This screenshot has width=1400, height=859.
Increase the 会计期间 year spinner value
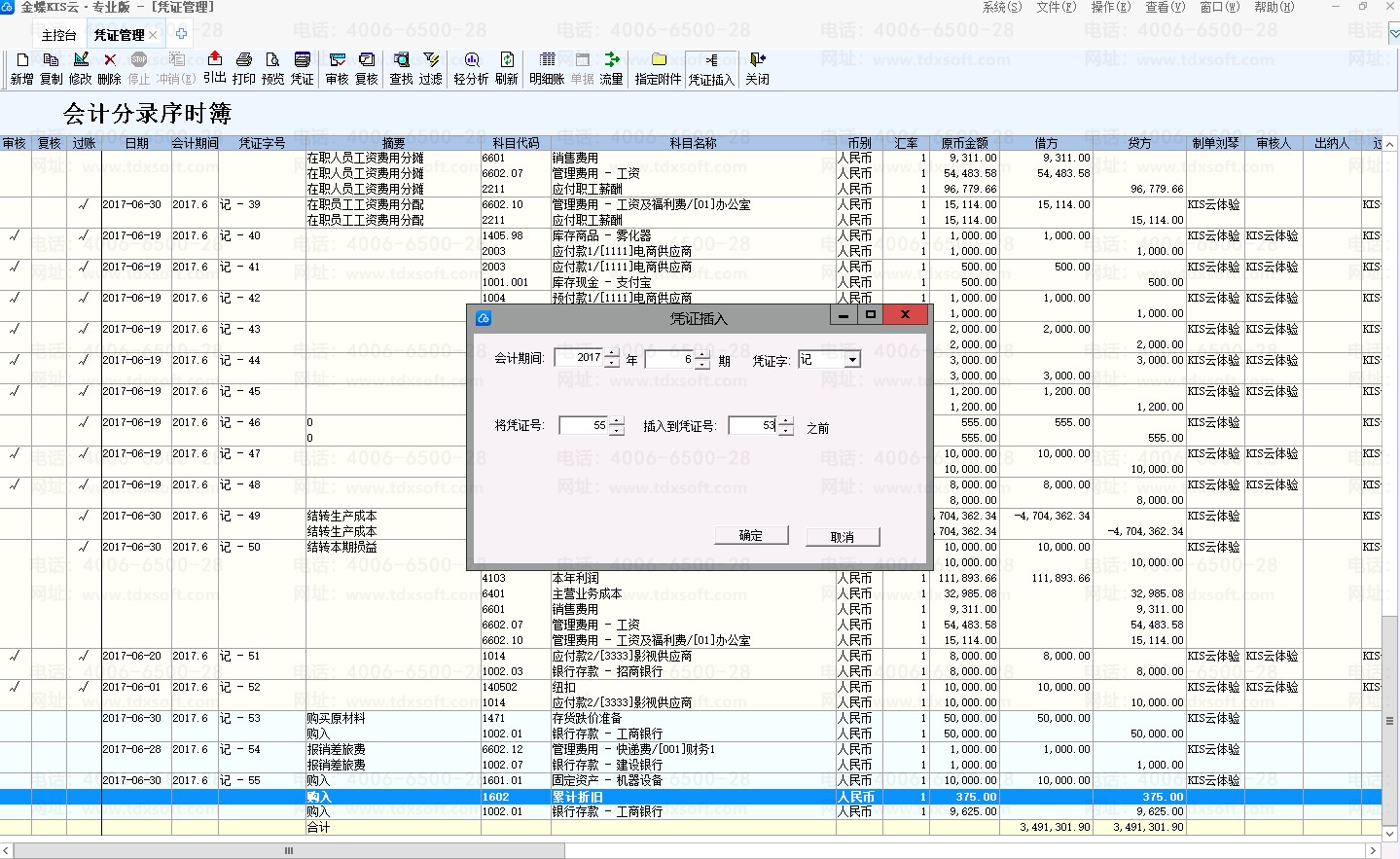[611, 354]
